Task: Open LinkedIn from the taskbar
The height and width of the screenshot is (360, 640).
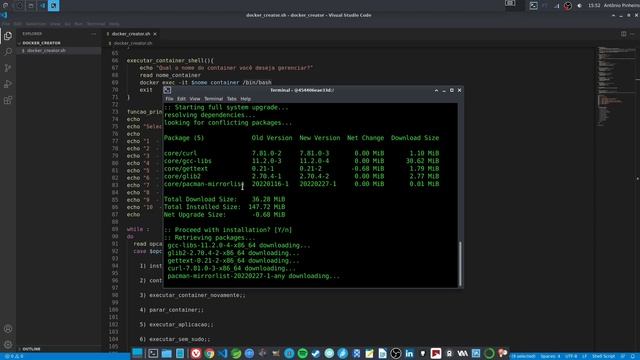Action: (409, 353)
